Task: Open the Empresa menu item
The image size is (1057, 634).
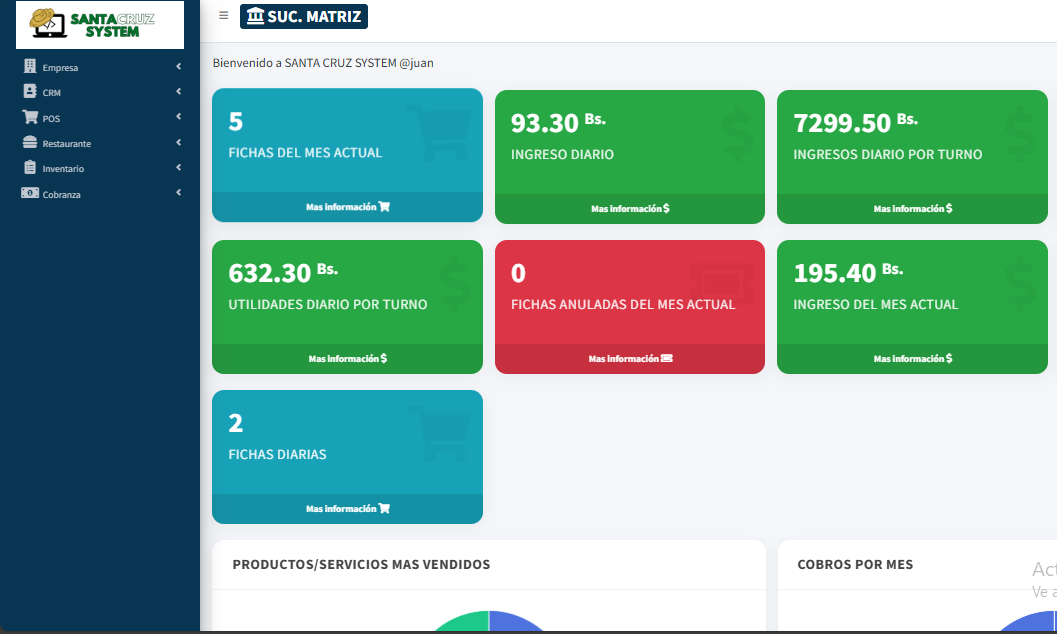Action: tap(101, 67)
